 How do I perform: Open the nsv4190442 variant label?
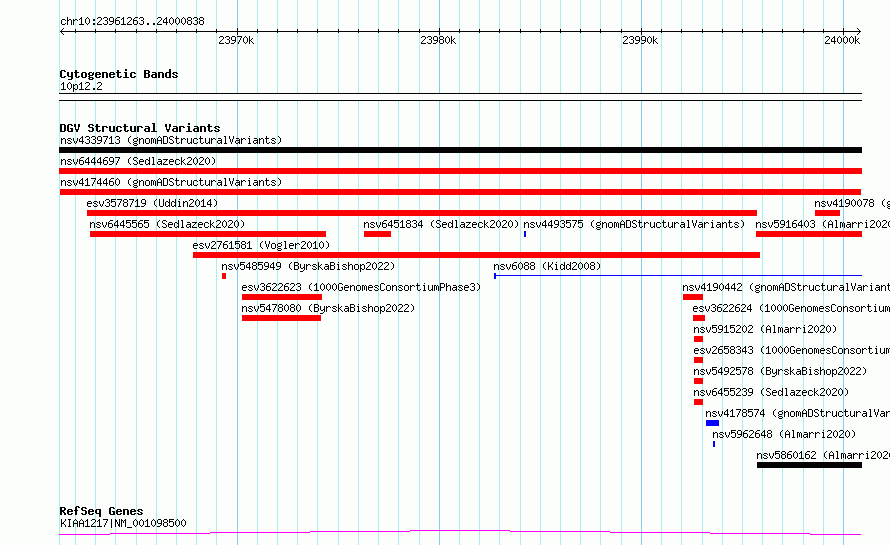click(x=786, y=287)
